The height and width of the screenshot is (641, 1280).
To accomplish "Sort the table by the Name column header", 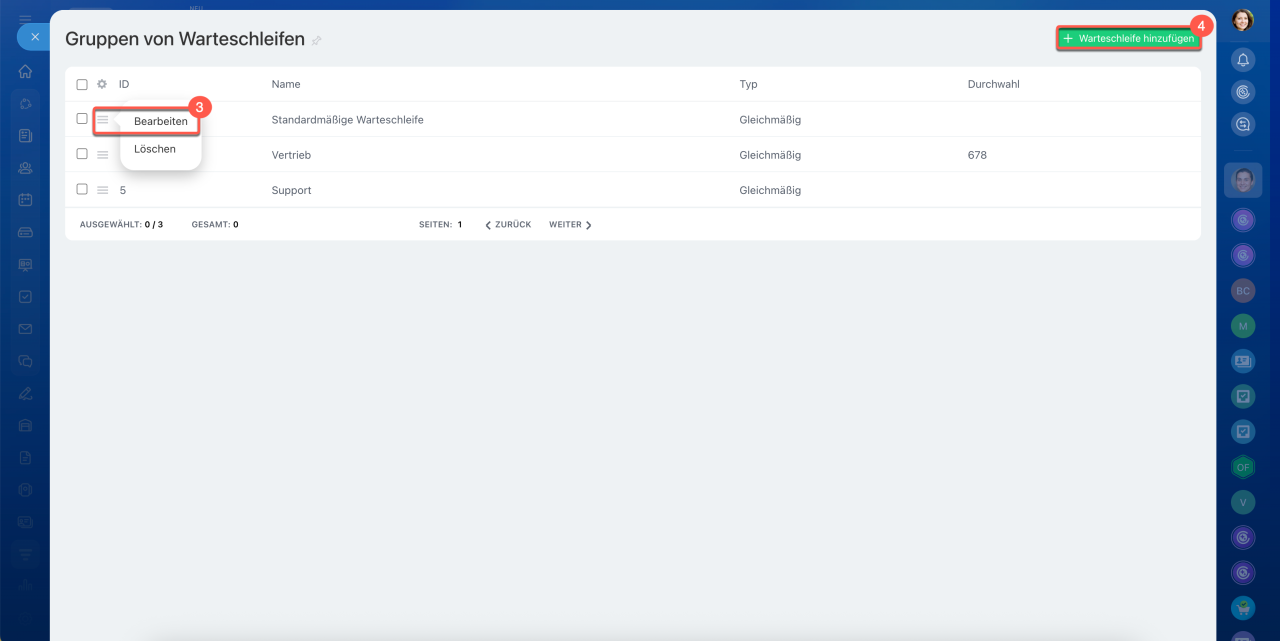I will (286, 85).
